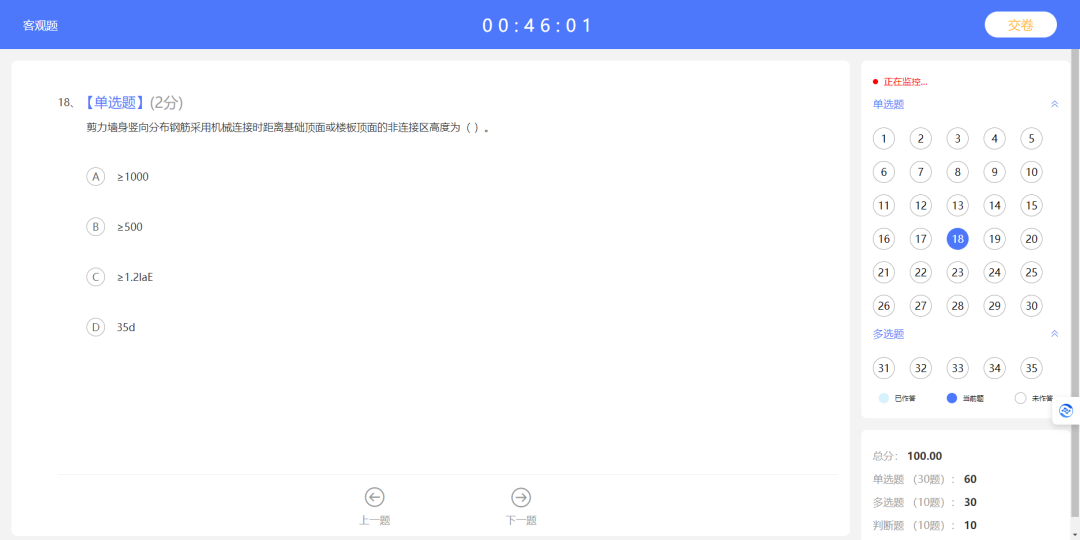Go to question 9
This screenshot has width=1080, height=540.
point(994,172)
